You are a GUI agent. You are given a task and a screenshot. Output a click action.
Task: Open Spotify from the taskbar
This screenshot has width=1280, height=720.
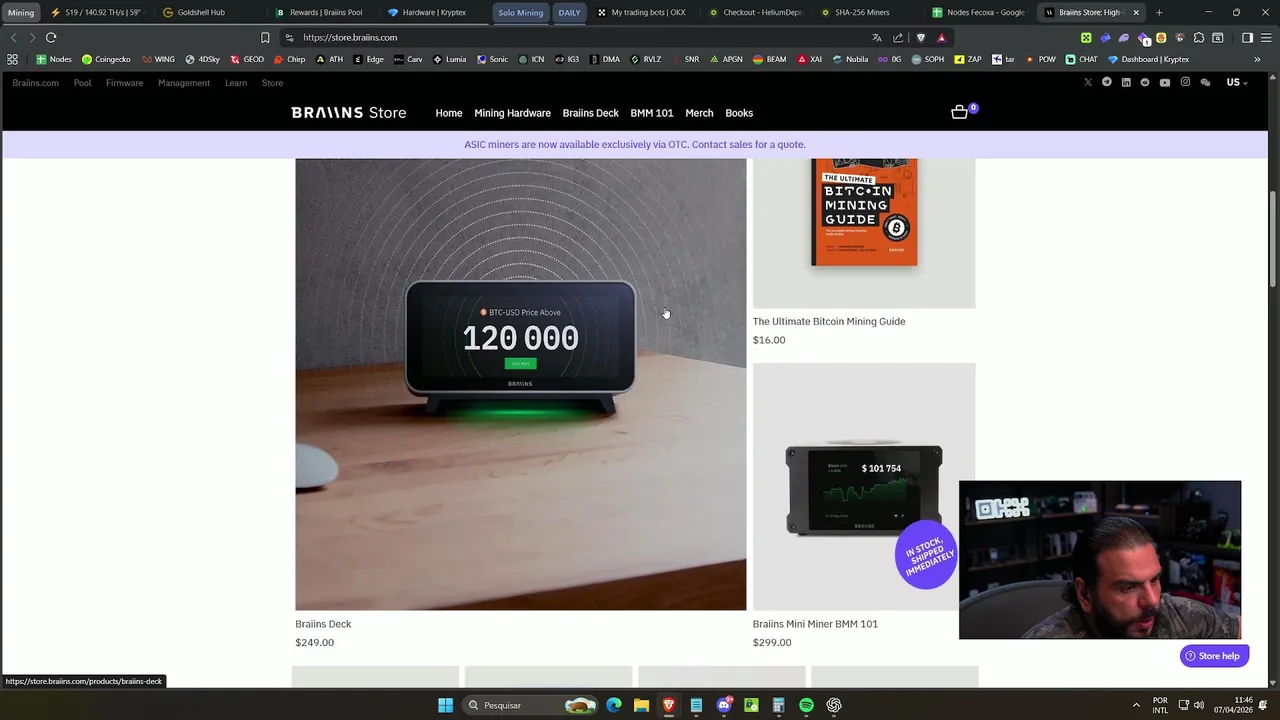(806, 705)
